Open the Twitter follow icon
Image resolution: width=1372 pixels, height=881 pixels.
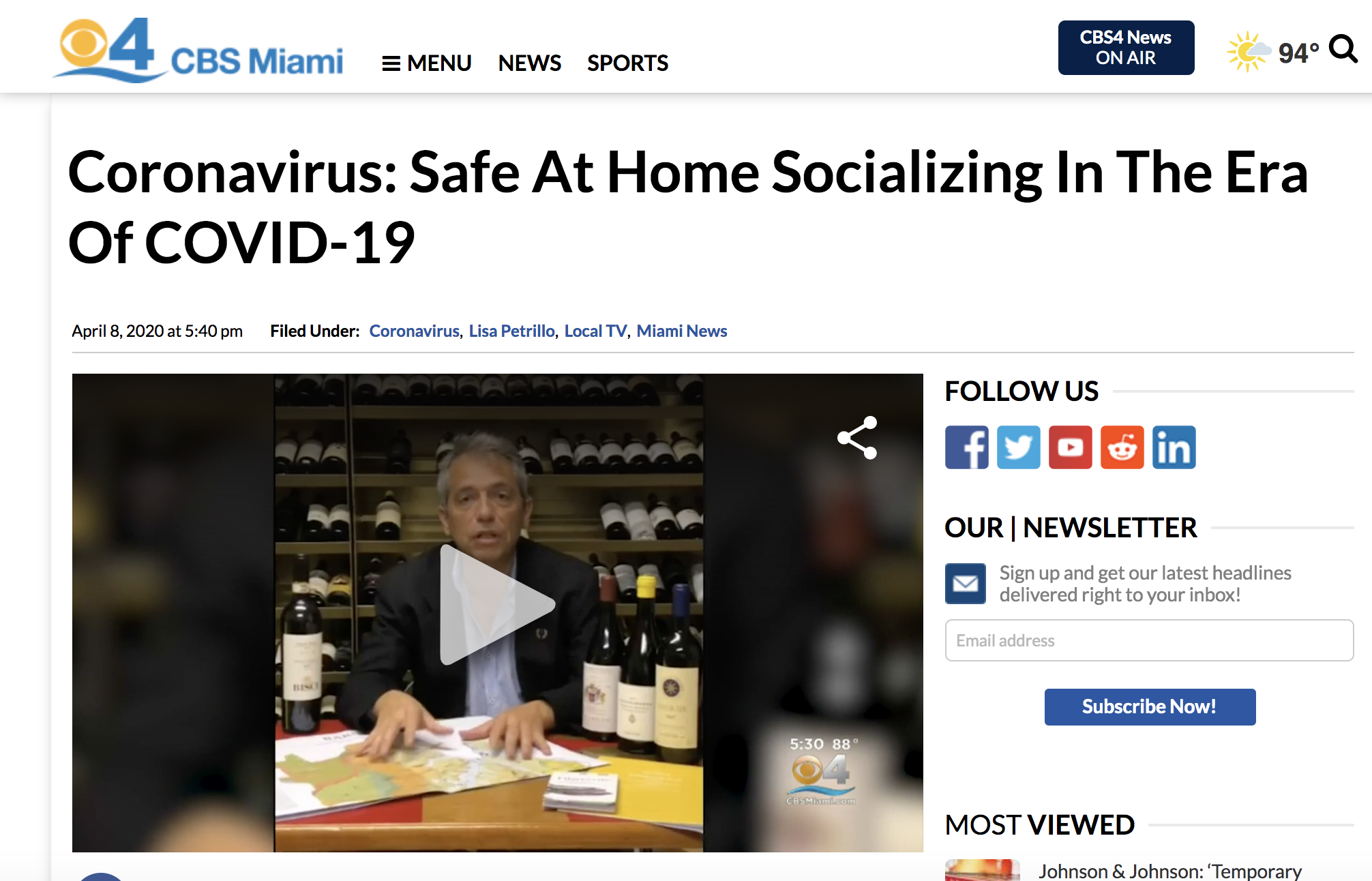coord(1018,447)
